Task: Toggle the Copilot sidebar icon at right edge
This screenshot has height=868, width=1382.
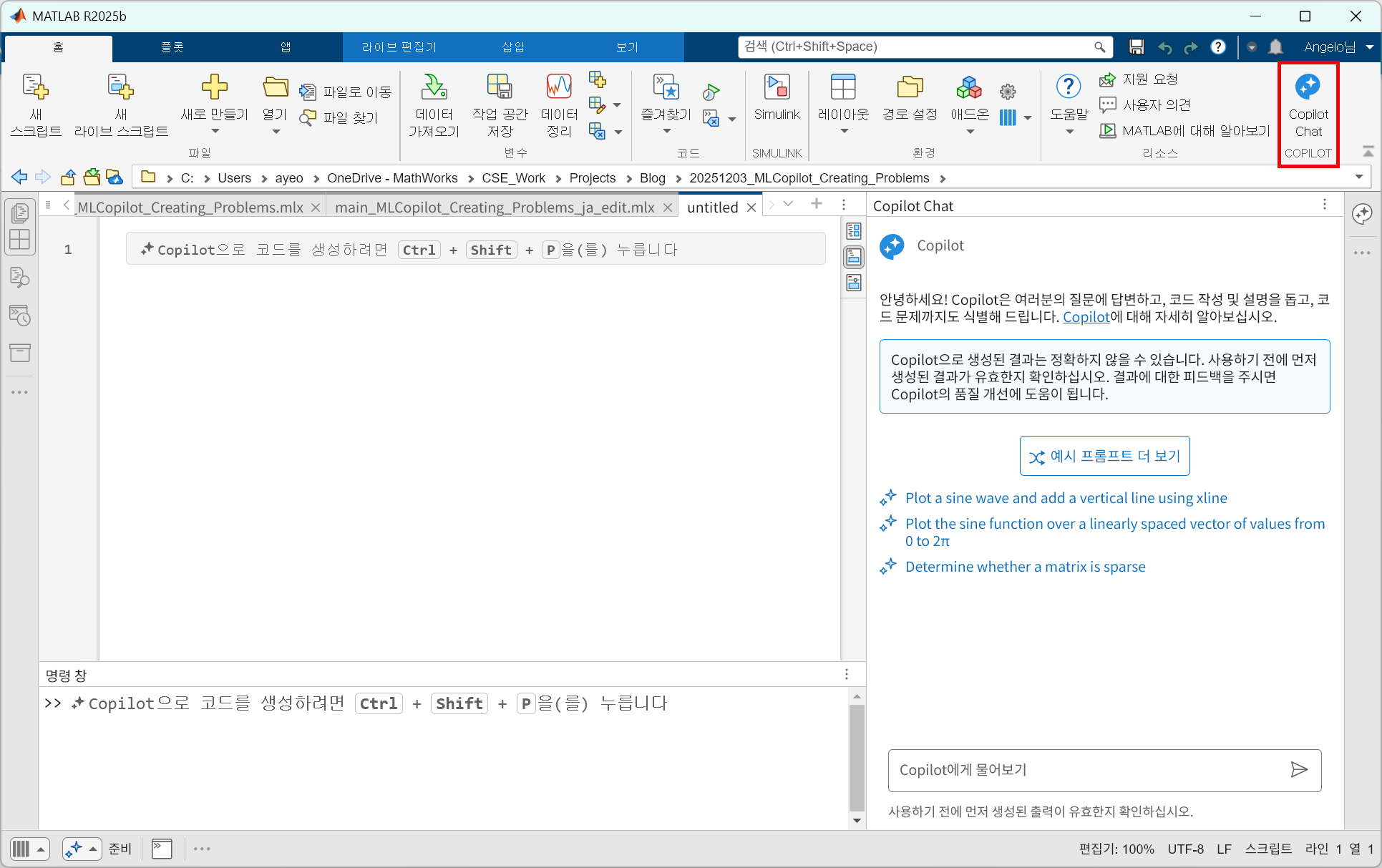Action: pyautogui.click(x=1362, y=213)
